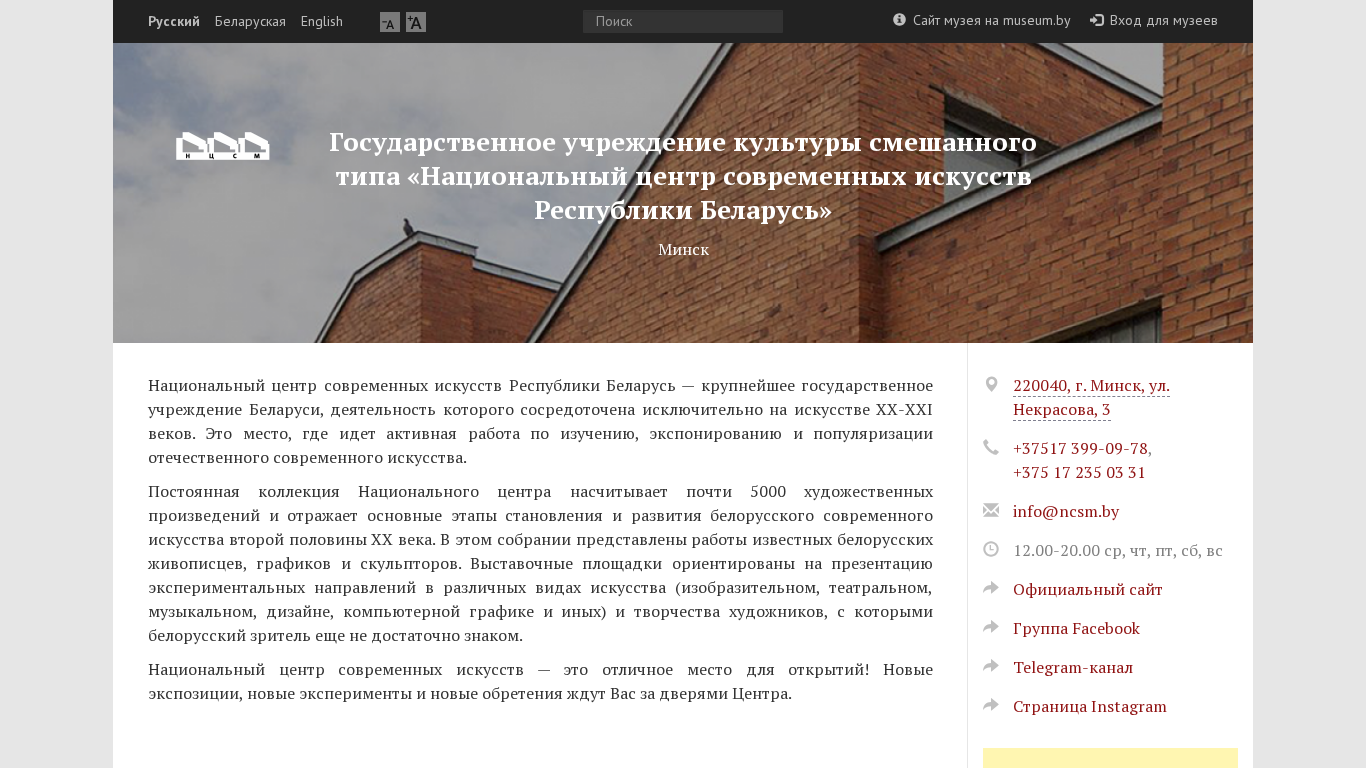Click the arrow icon beside Telegram-канал
The width and height of the screenshot is (1366, 768).
click(x=991, y=666)
